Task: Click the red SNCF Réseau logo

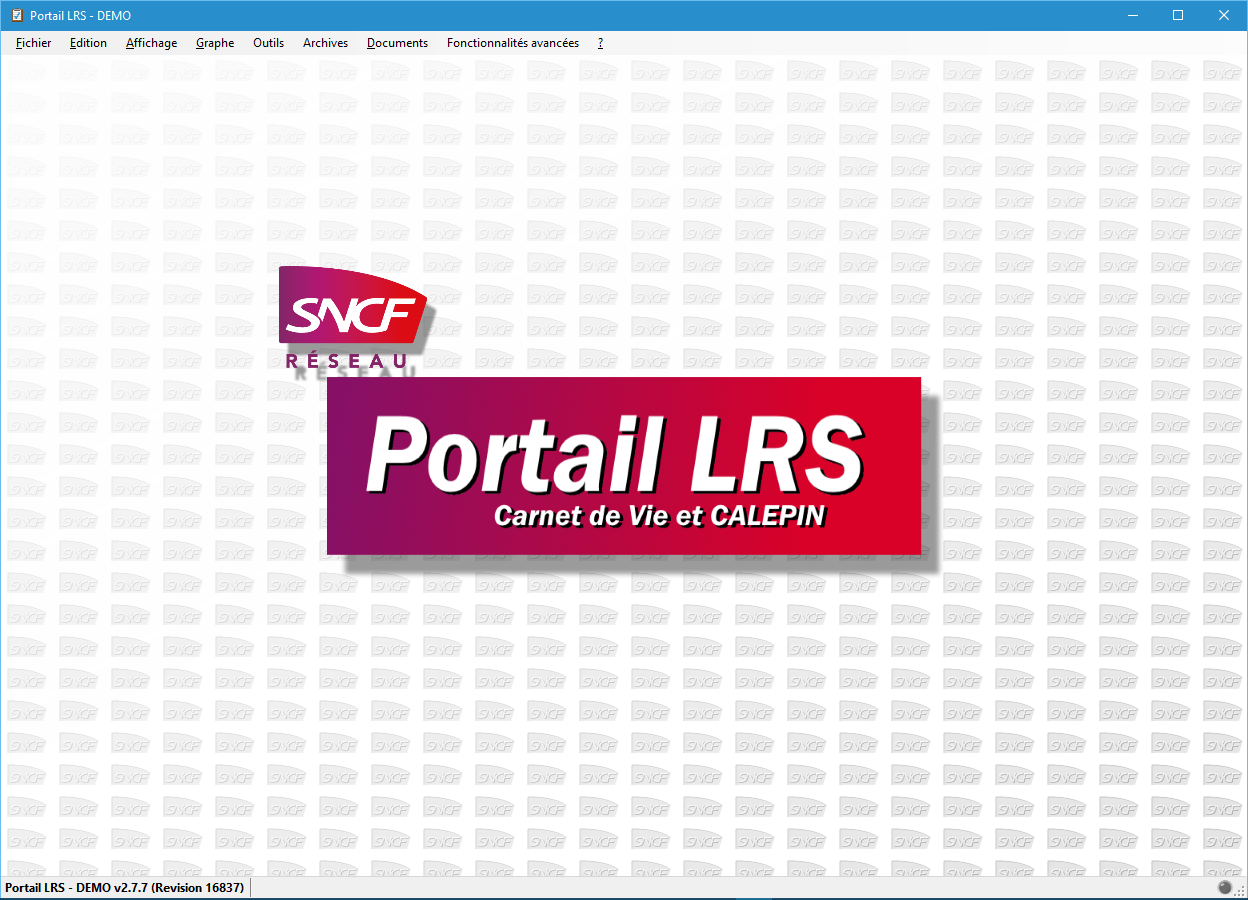Action: 352,316
